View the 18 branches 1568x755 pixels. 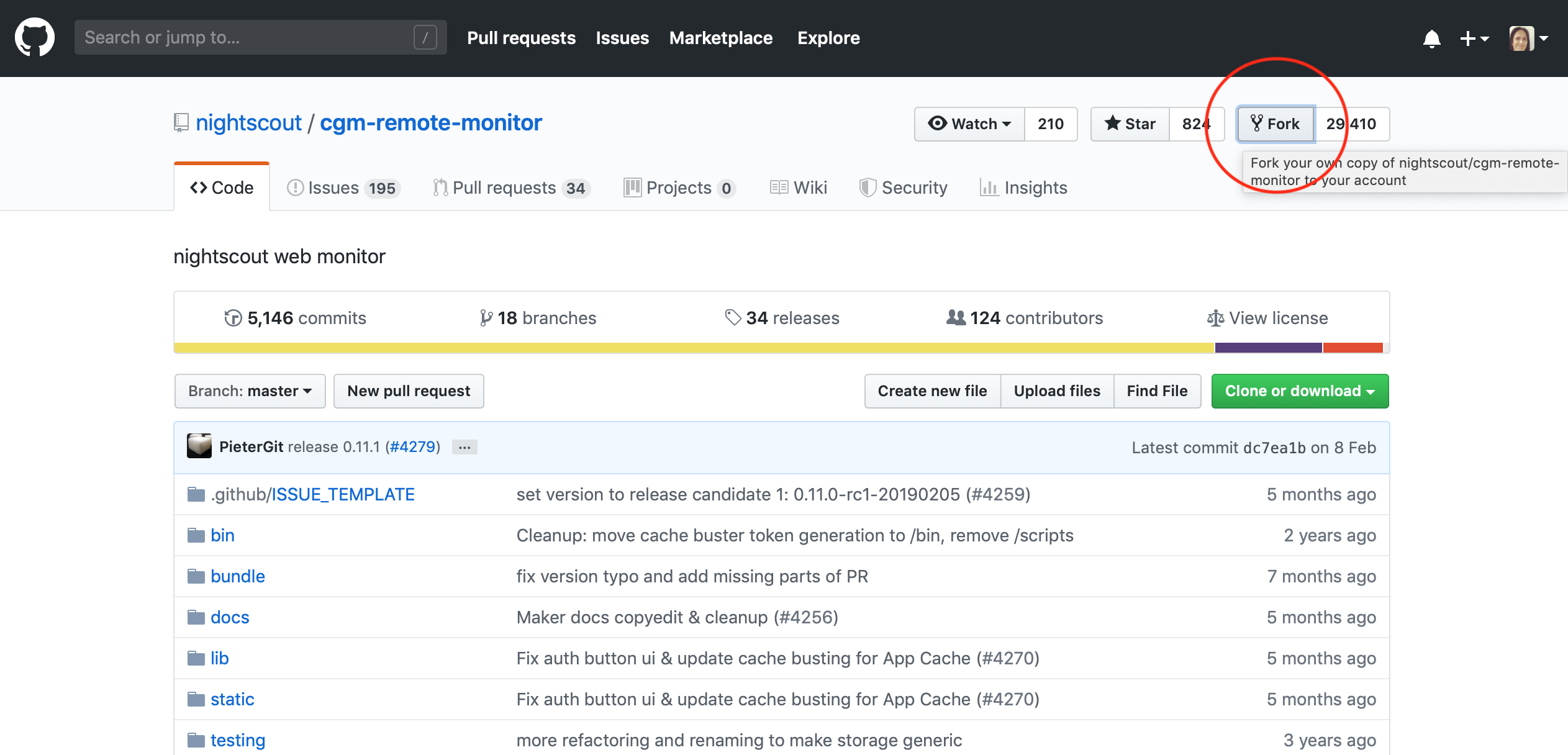point(538,318)
